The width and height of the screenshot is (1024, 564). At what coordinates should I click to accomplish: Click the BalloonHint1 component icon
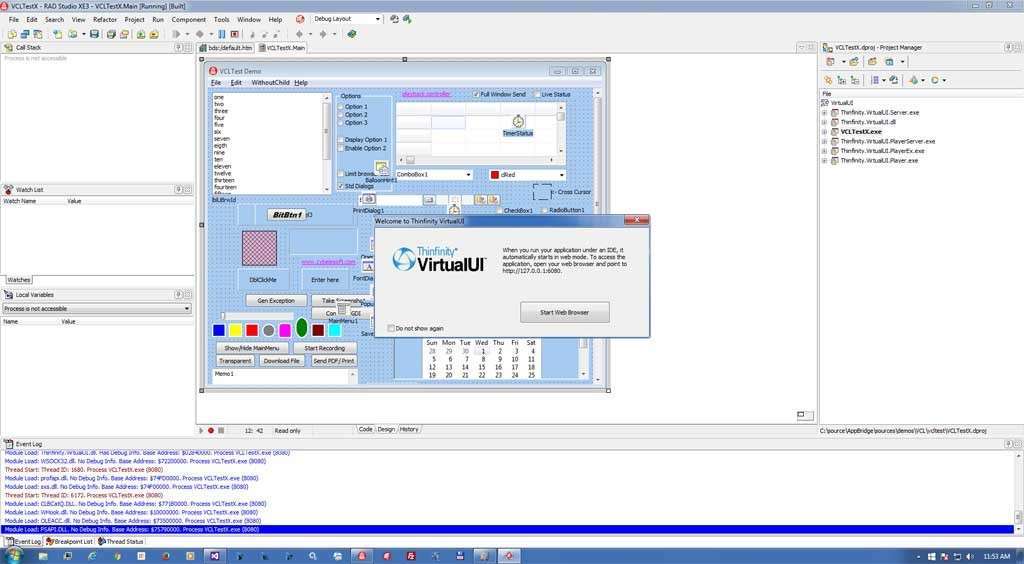coord(381,168)
